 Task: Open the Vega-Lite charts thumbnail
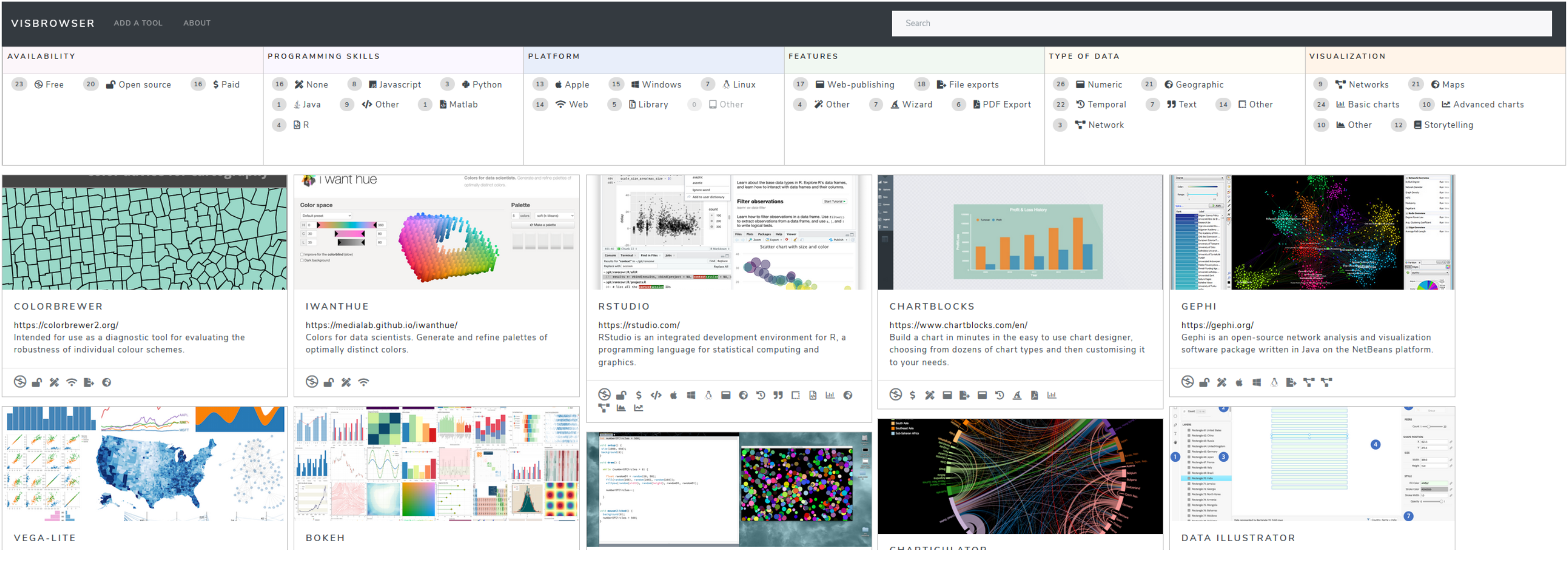click(x=145, y=464)
